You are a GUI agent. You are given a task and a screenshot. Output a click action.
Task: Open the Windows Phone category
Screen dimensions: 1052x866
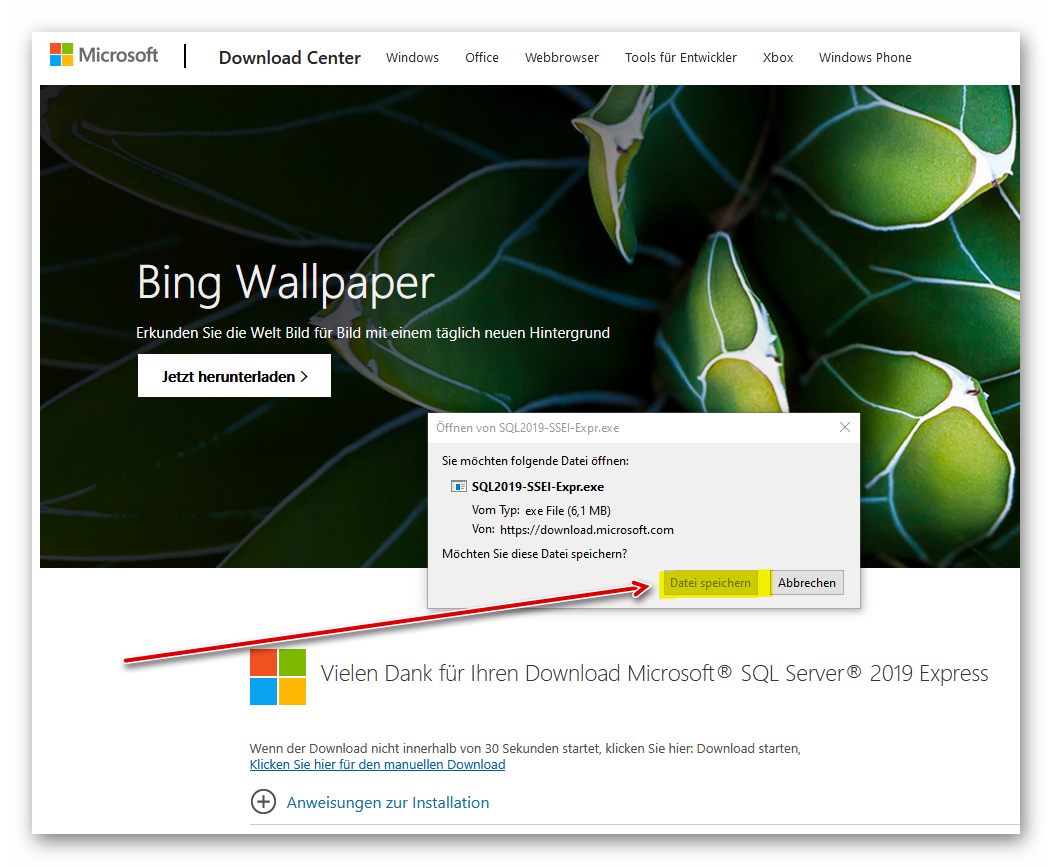point(864,58)
